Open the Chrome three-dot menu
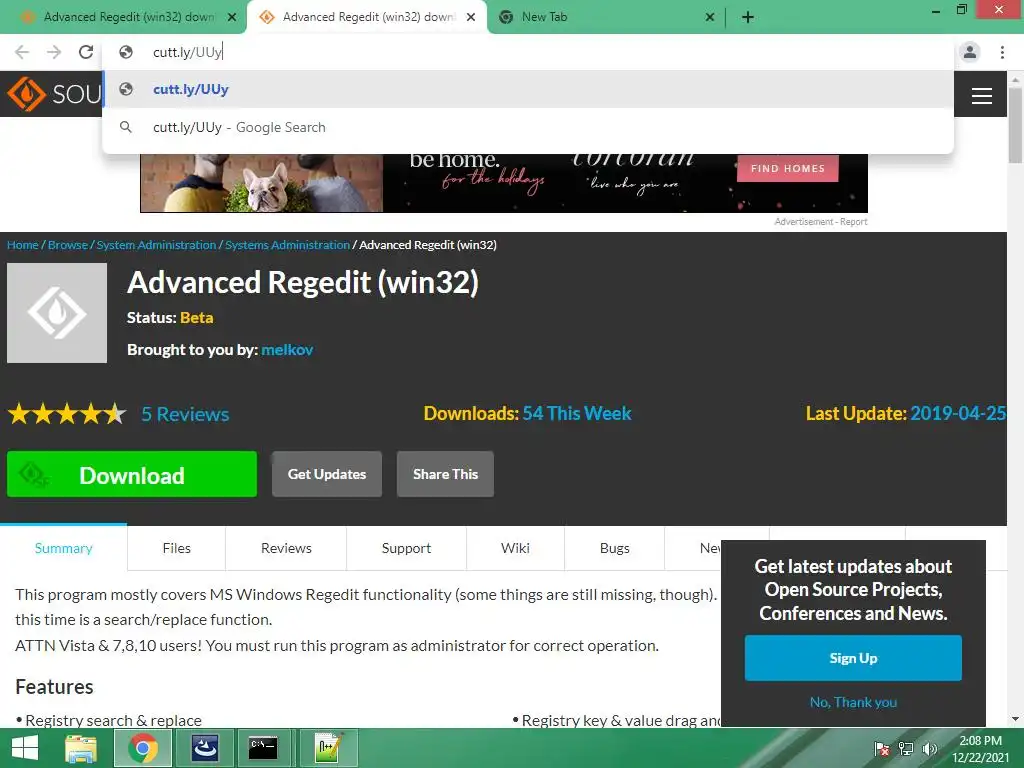The width and height of the screenshot is (1024, 768). click(1002, 52)
